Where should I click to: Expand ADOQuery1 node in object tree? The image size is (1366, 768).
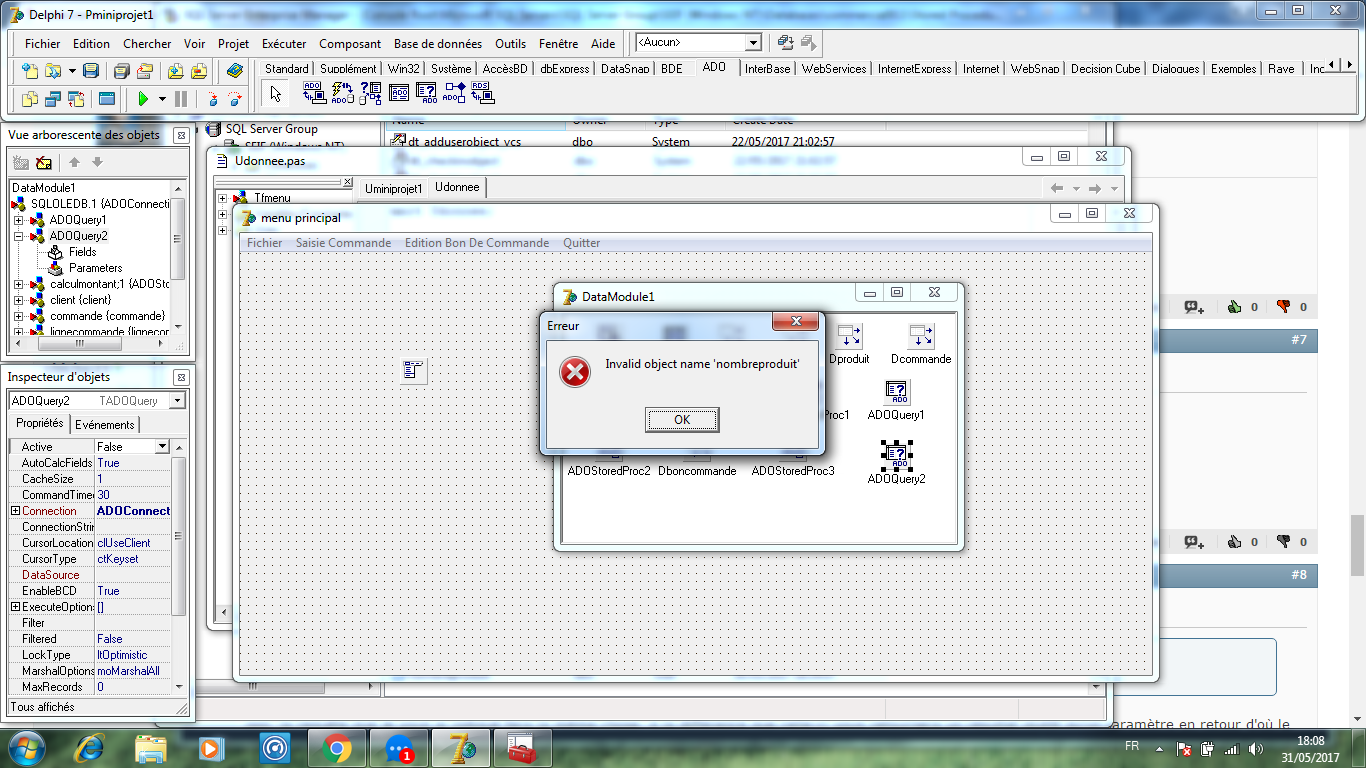point(19,220)
